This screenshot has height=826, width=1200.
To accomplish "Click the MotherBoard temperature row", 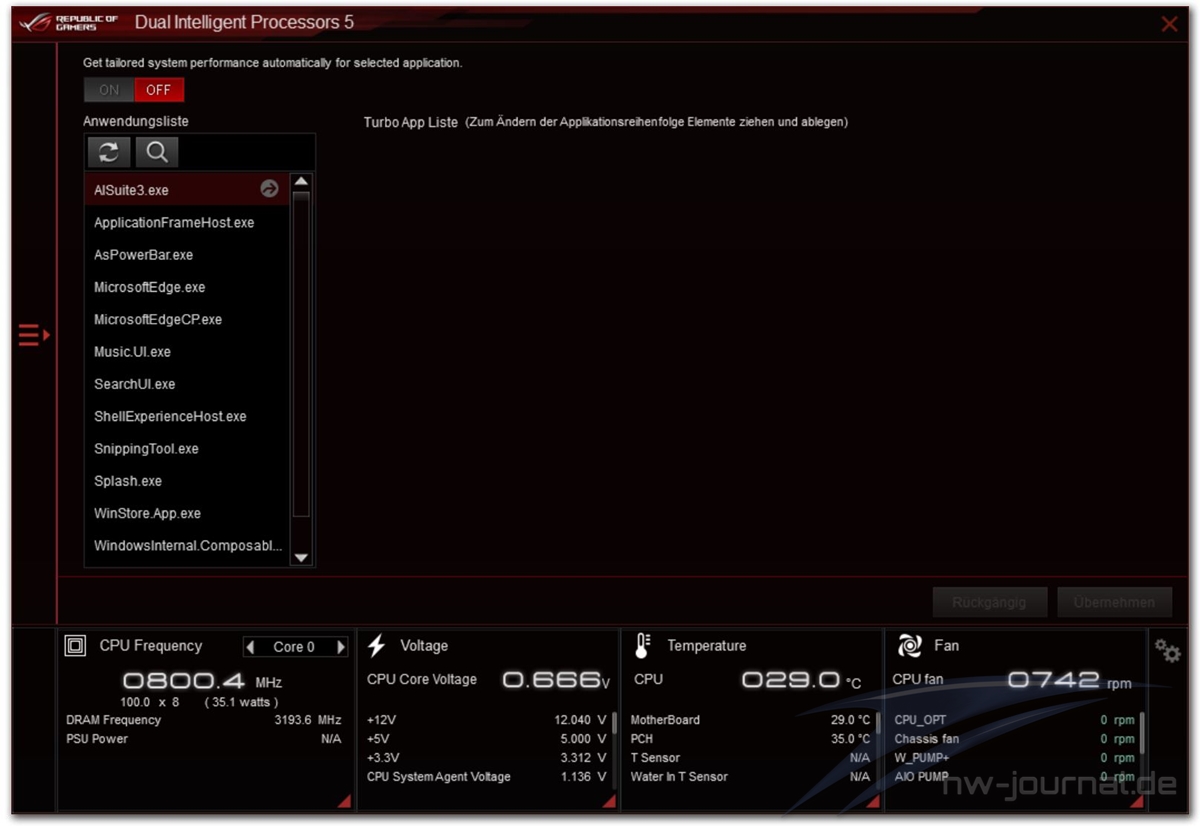I will point(750,720).
